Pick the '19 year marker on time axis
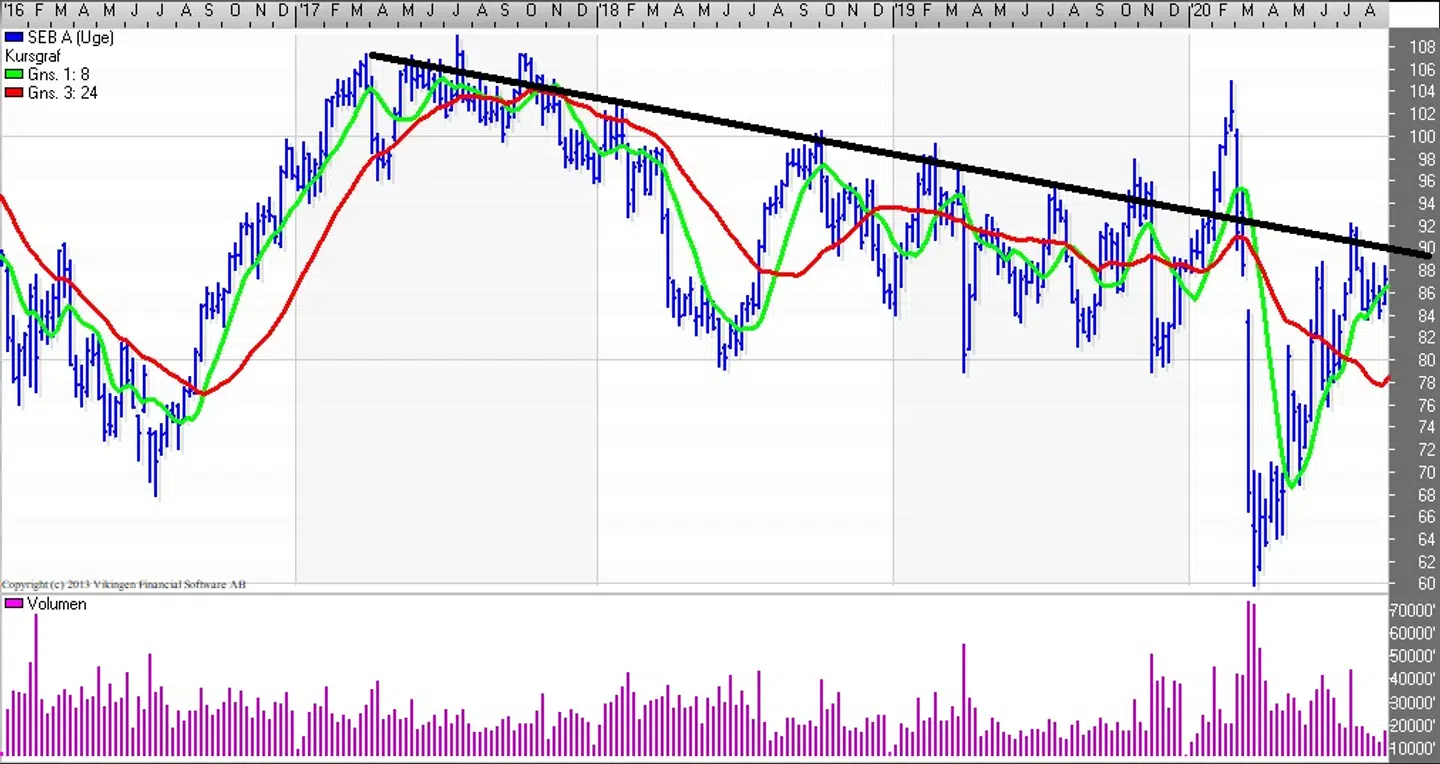 tap(904, 10)
